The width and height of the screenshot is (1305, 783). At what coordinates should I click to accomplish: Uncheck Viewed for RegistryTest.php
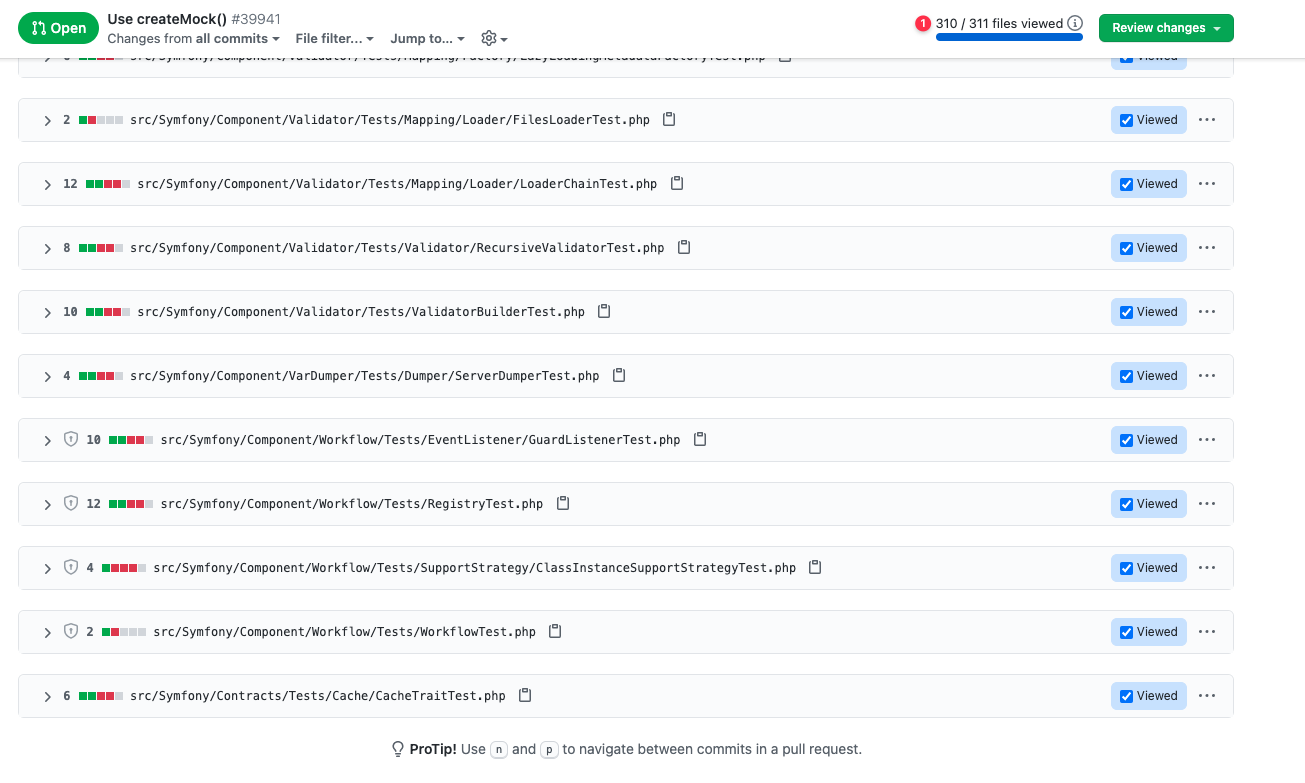[1126, 504]
